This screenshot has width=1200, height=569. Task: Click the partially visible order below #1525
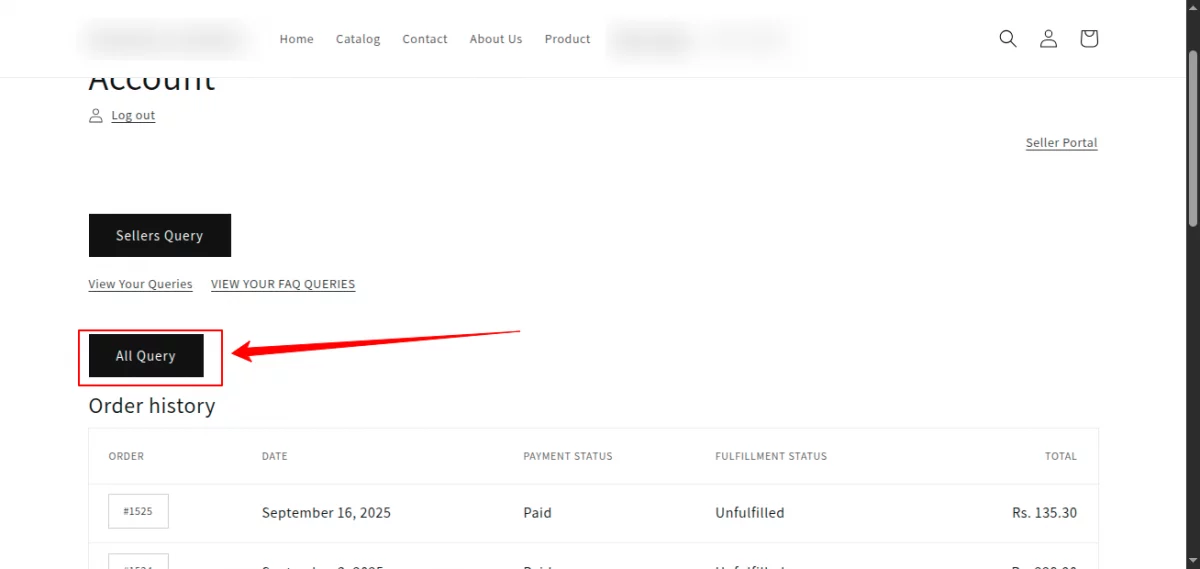pyautogui.click(x=138, y=562)
